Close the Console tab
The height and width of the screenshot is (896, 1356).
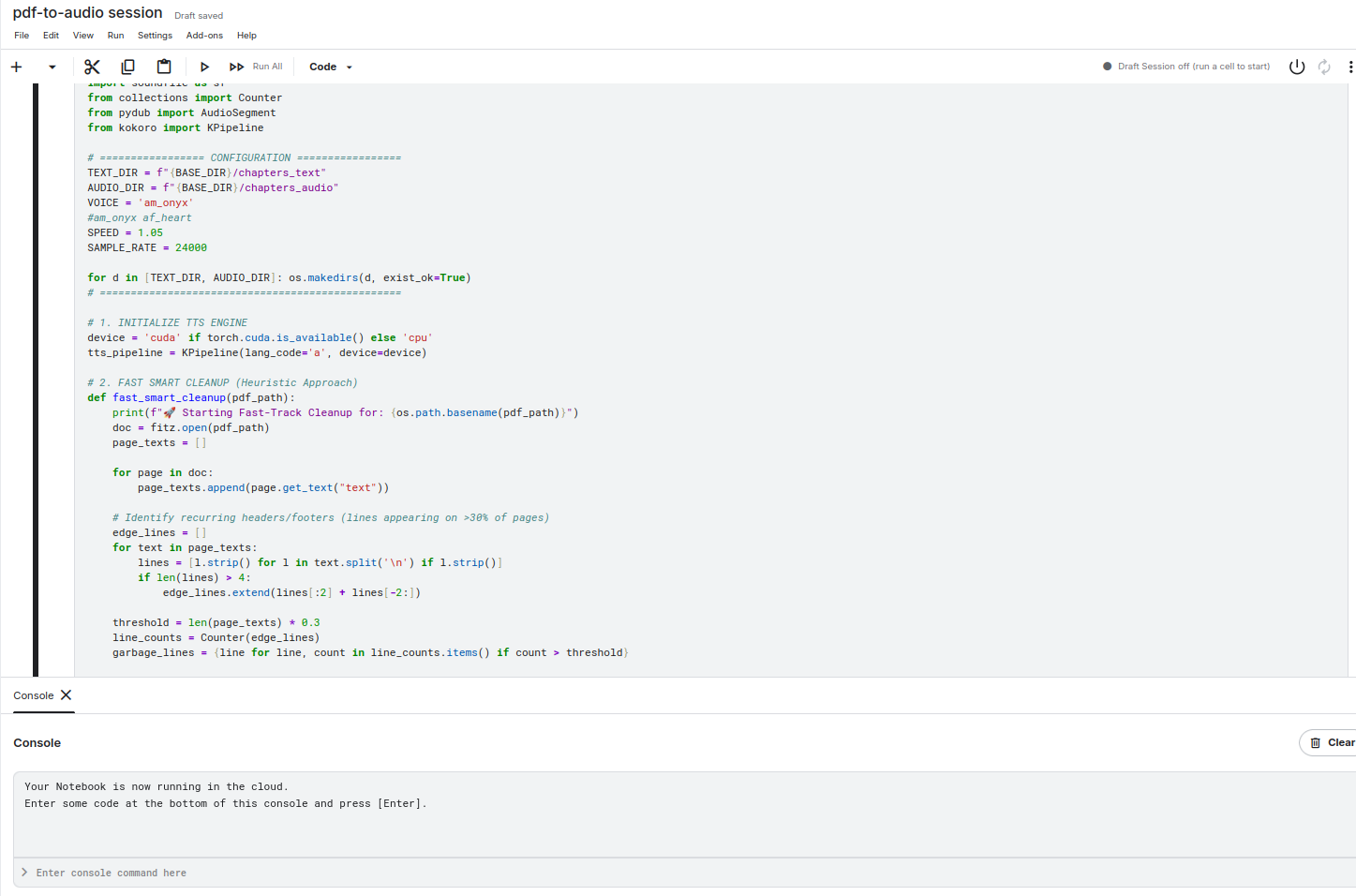(x=66, y=695)
